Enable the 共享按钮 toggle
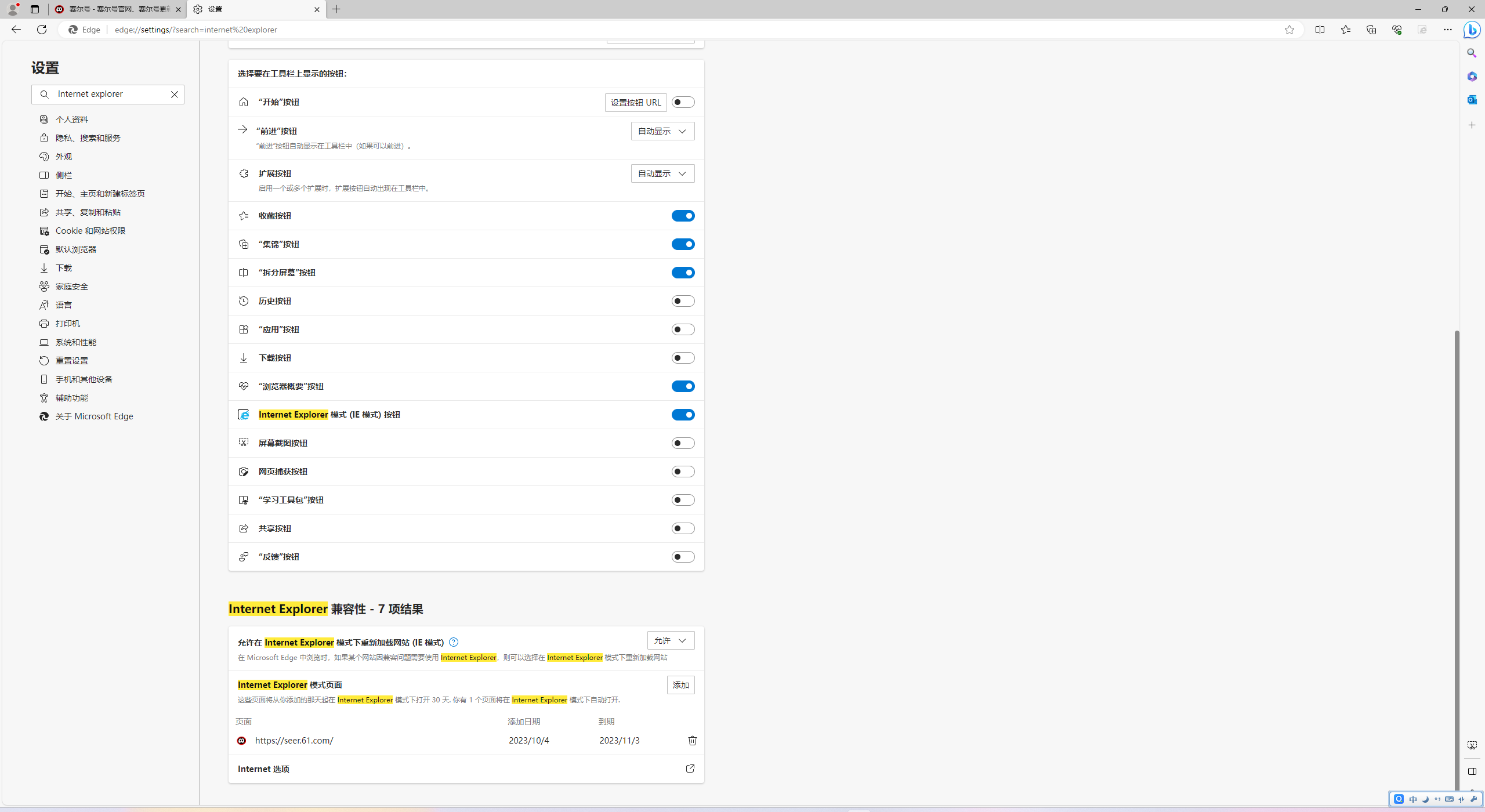This screenshot has height=812, width=1485. click(683, 528)
